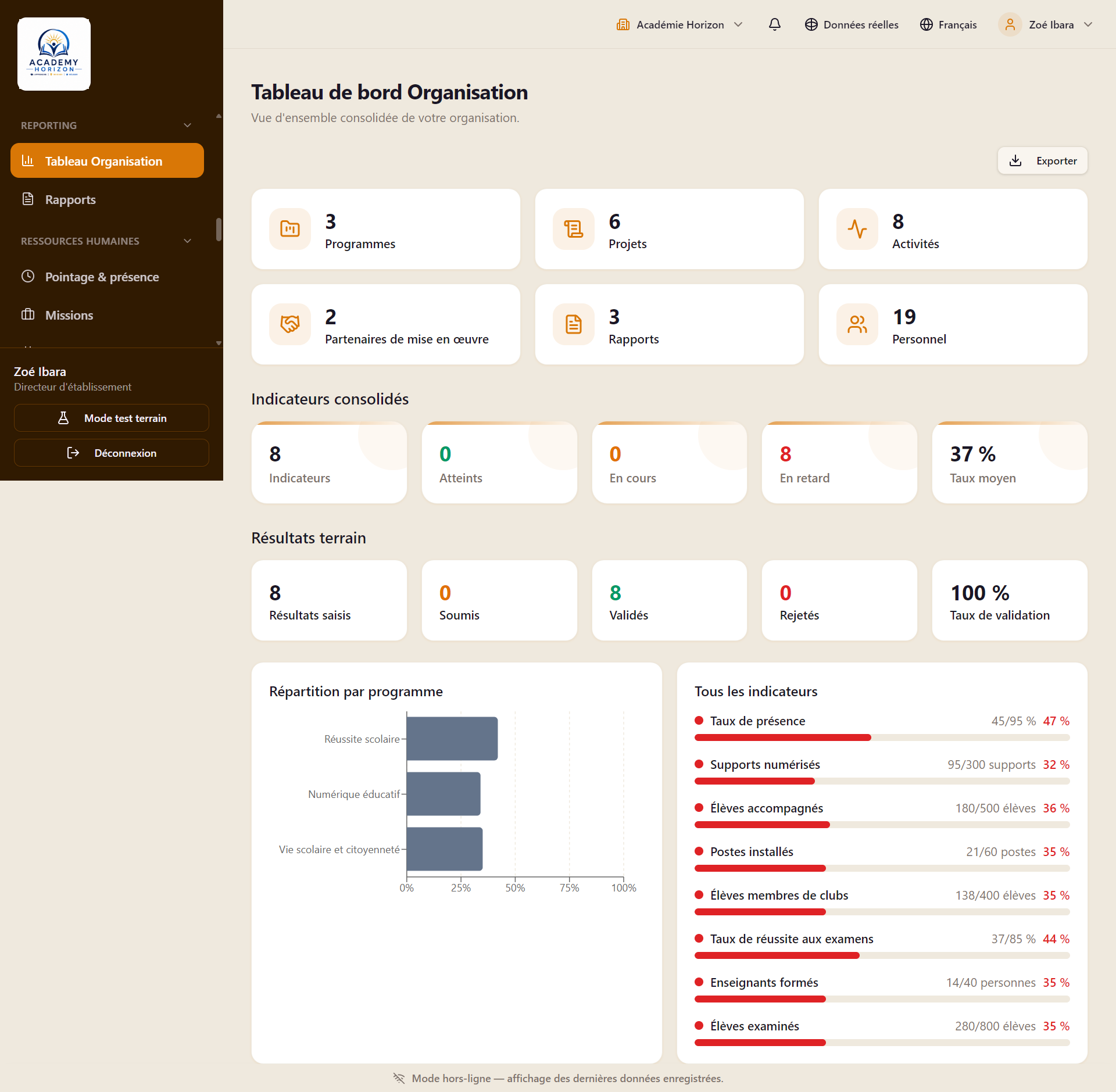Screen dimensions: 1116x1092
Task: Select the 8 En retard indicator card
Action: tap(839, 463)
